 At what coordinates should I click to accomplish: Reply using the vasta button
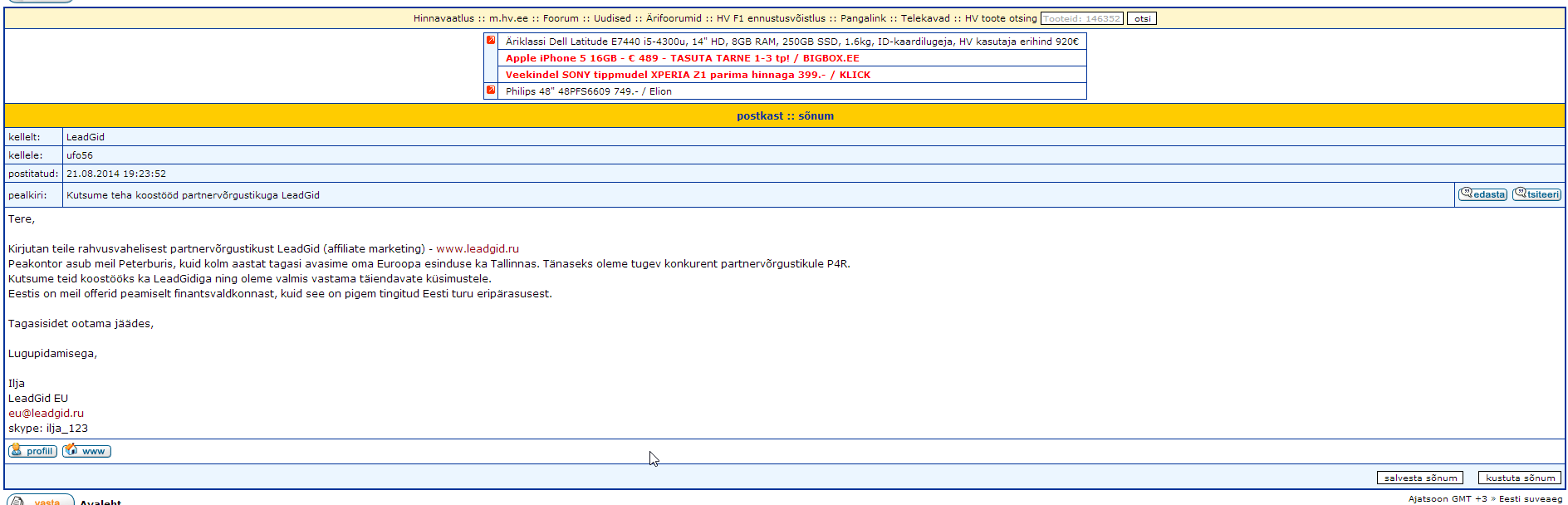pyautogui.click(x=41, y=500)
